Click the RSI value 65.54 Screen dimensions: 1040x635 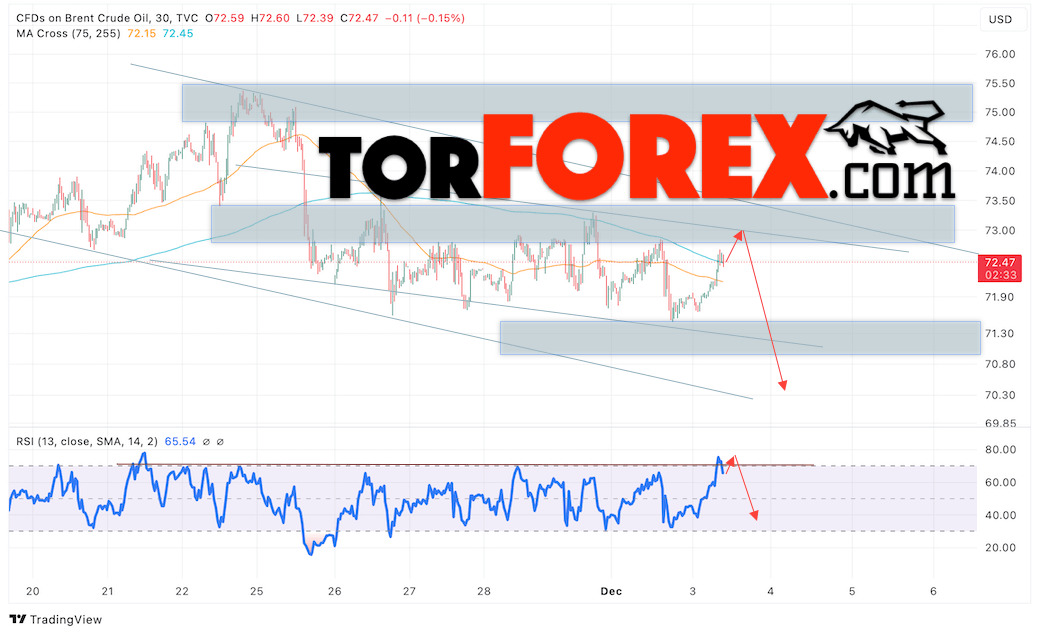tap(180, 441)
